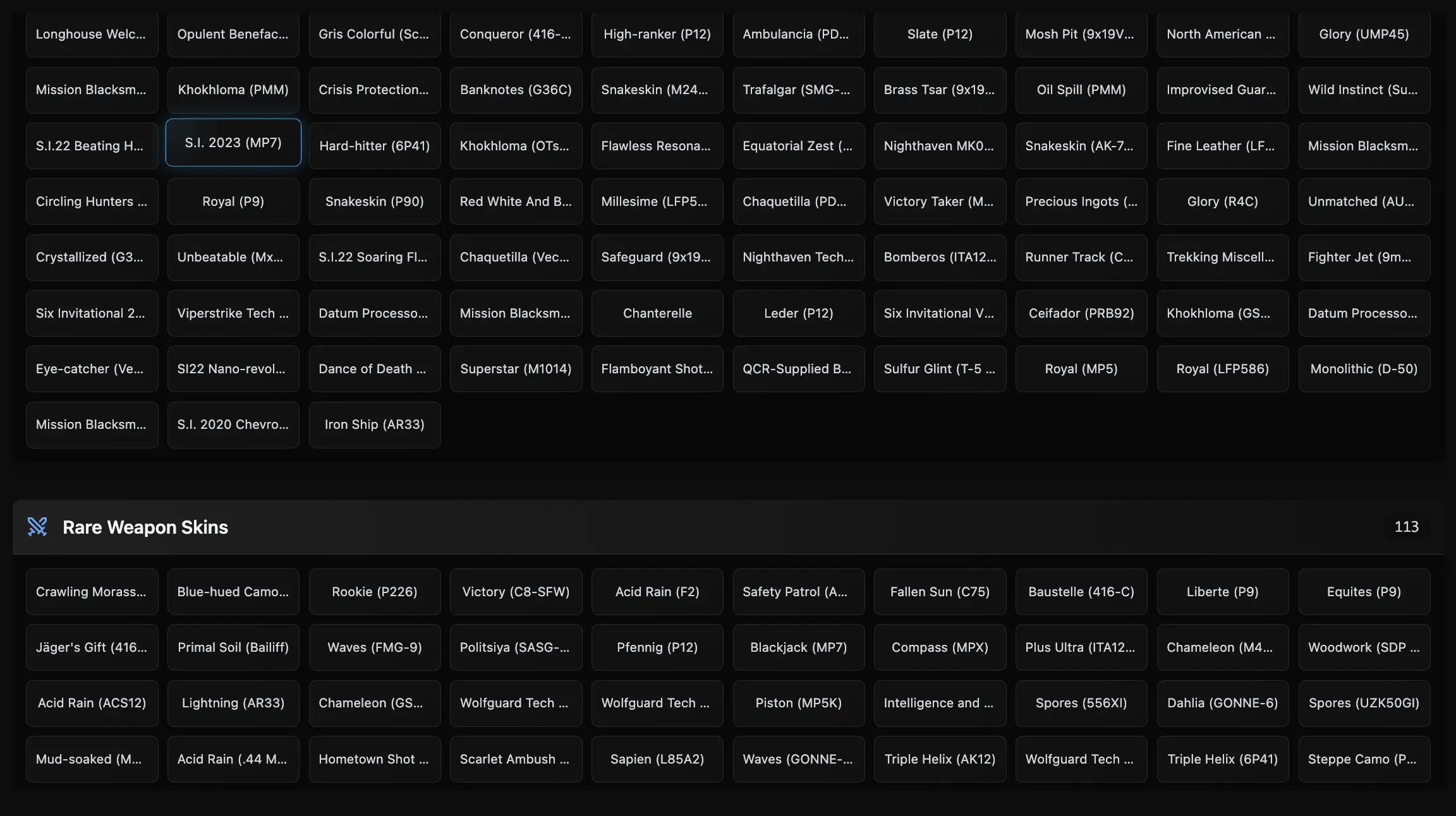Image resolution: width=1456 pixels, height=816 pixels.
Task: Click the 113 count badge
Action: point(1406,527)
